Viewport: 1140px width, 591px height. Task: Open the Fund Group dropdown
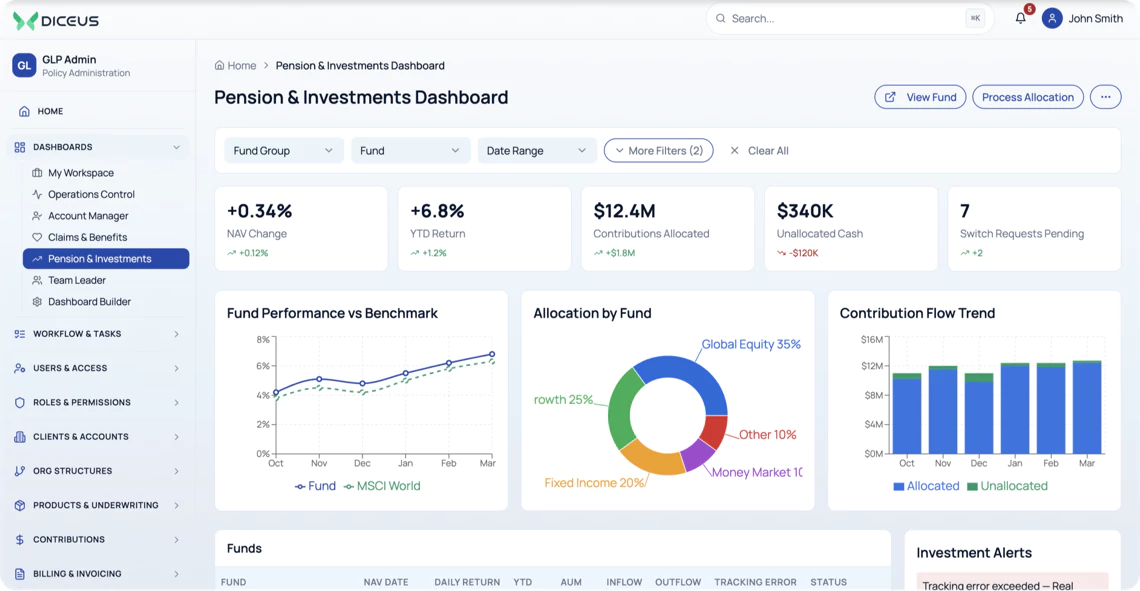click(284, 150)
